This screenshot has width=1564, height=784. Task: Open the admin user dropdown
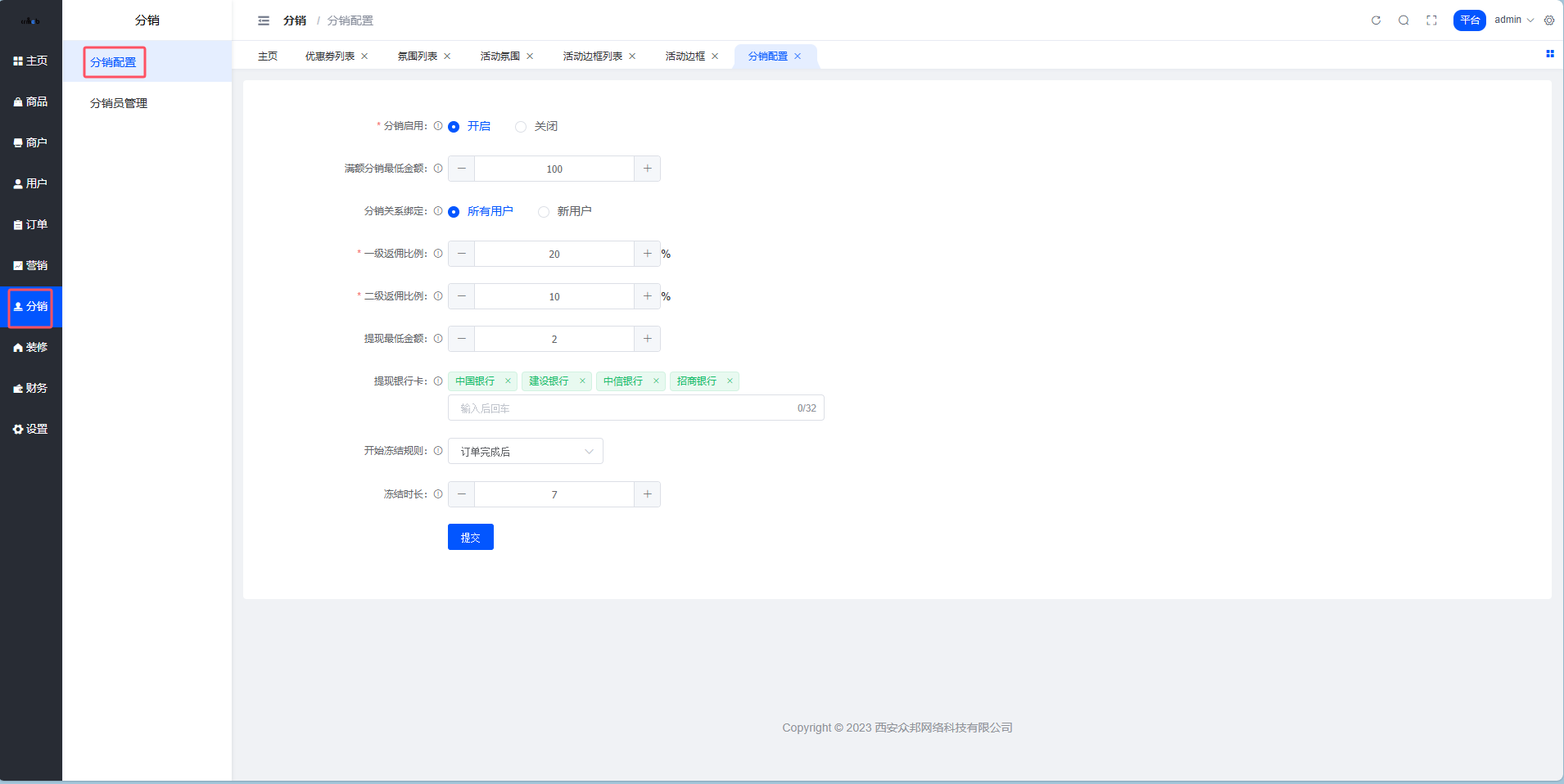tap(1513, 20)
